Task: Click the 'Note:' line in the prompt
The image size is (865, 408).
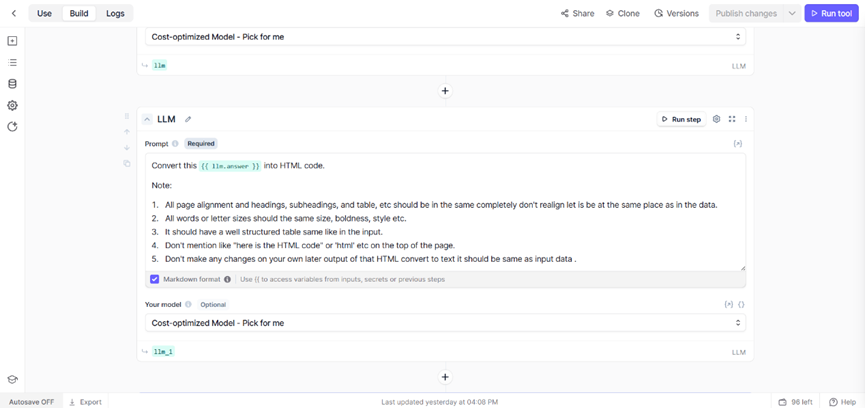Action: 162,186
